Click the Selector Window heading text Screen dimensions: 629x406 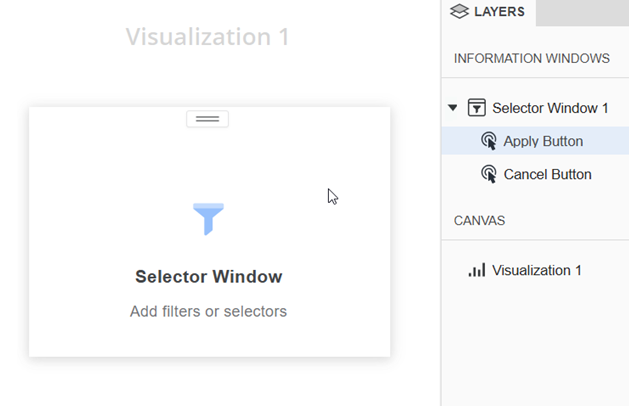point(208,277)
